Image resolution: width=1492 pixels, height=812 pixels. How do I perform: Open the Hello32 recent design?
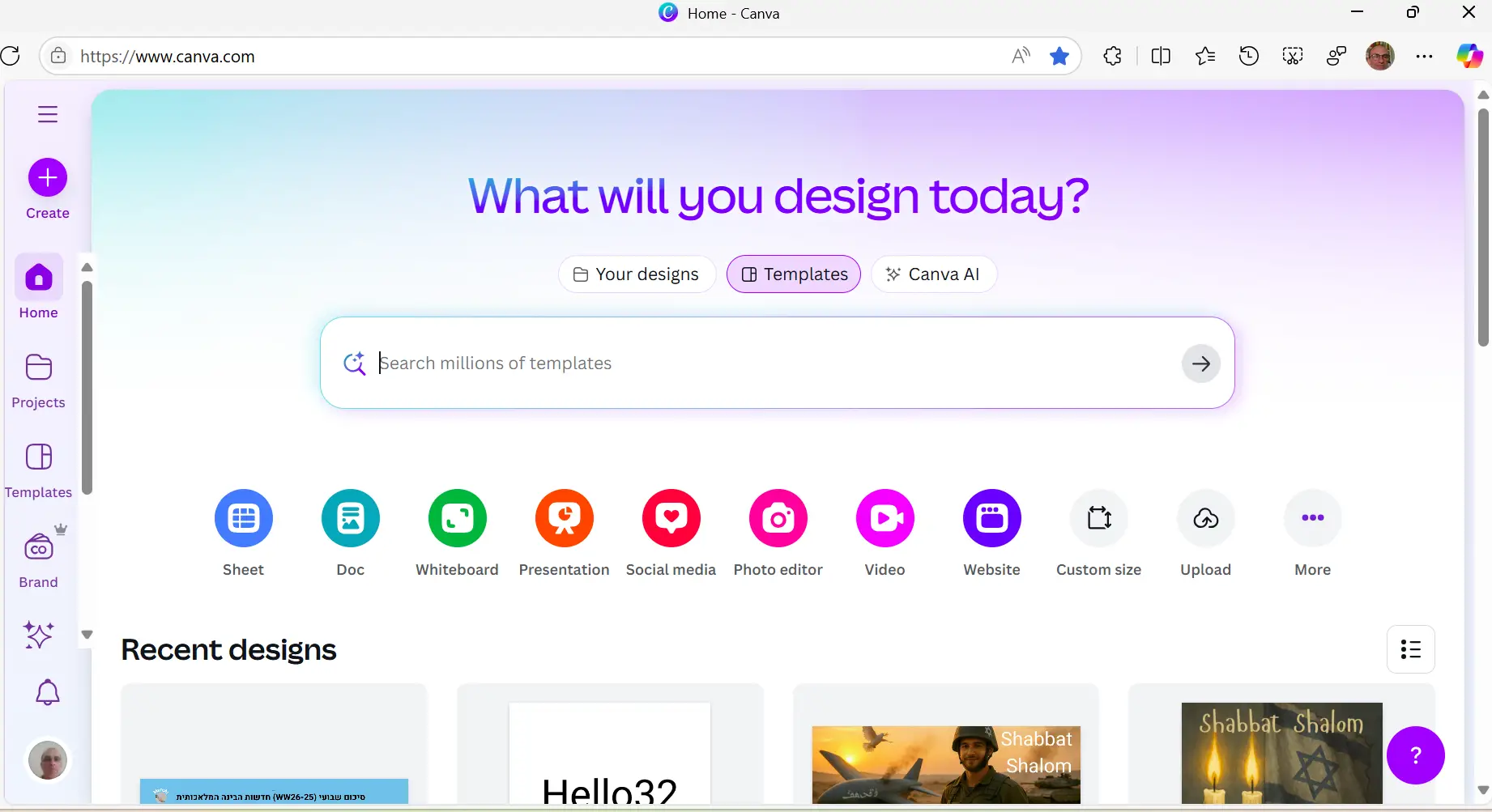pos(610,746)
